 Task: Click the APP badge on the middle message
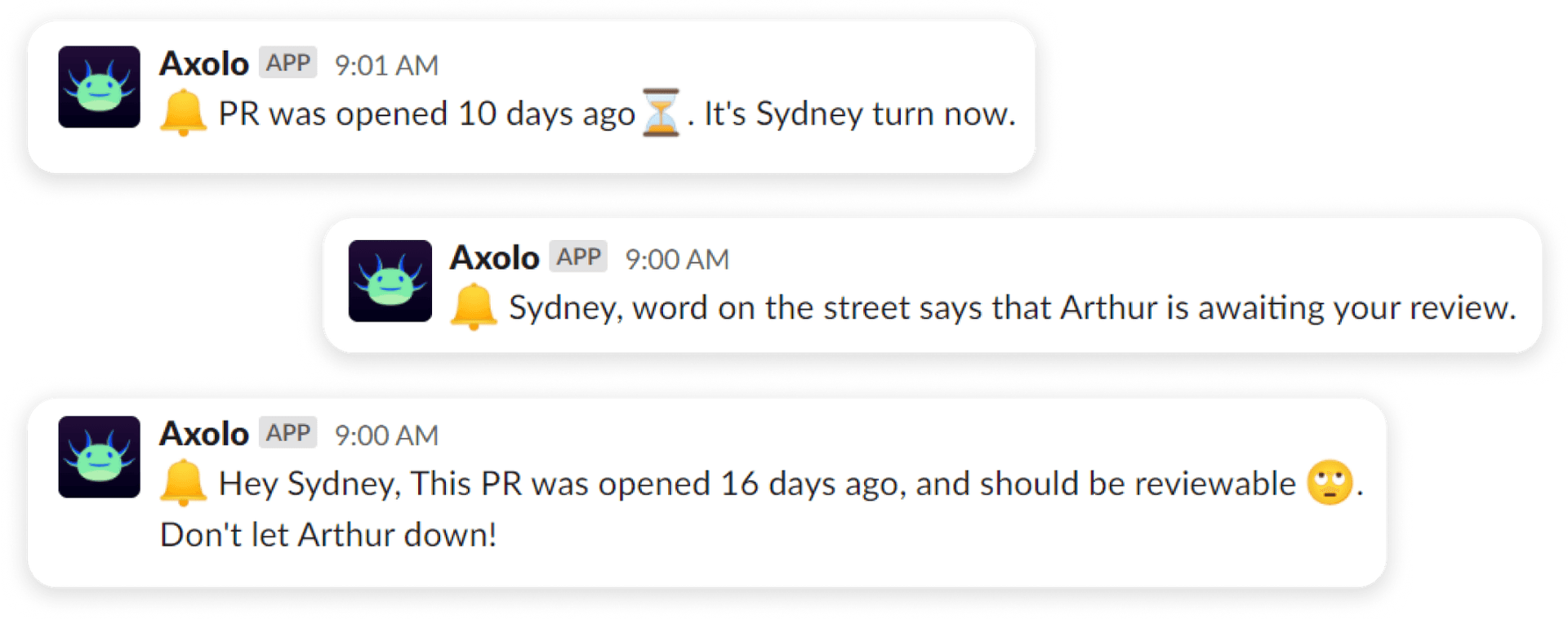click(579, 256)
